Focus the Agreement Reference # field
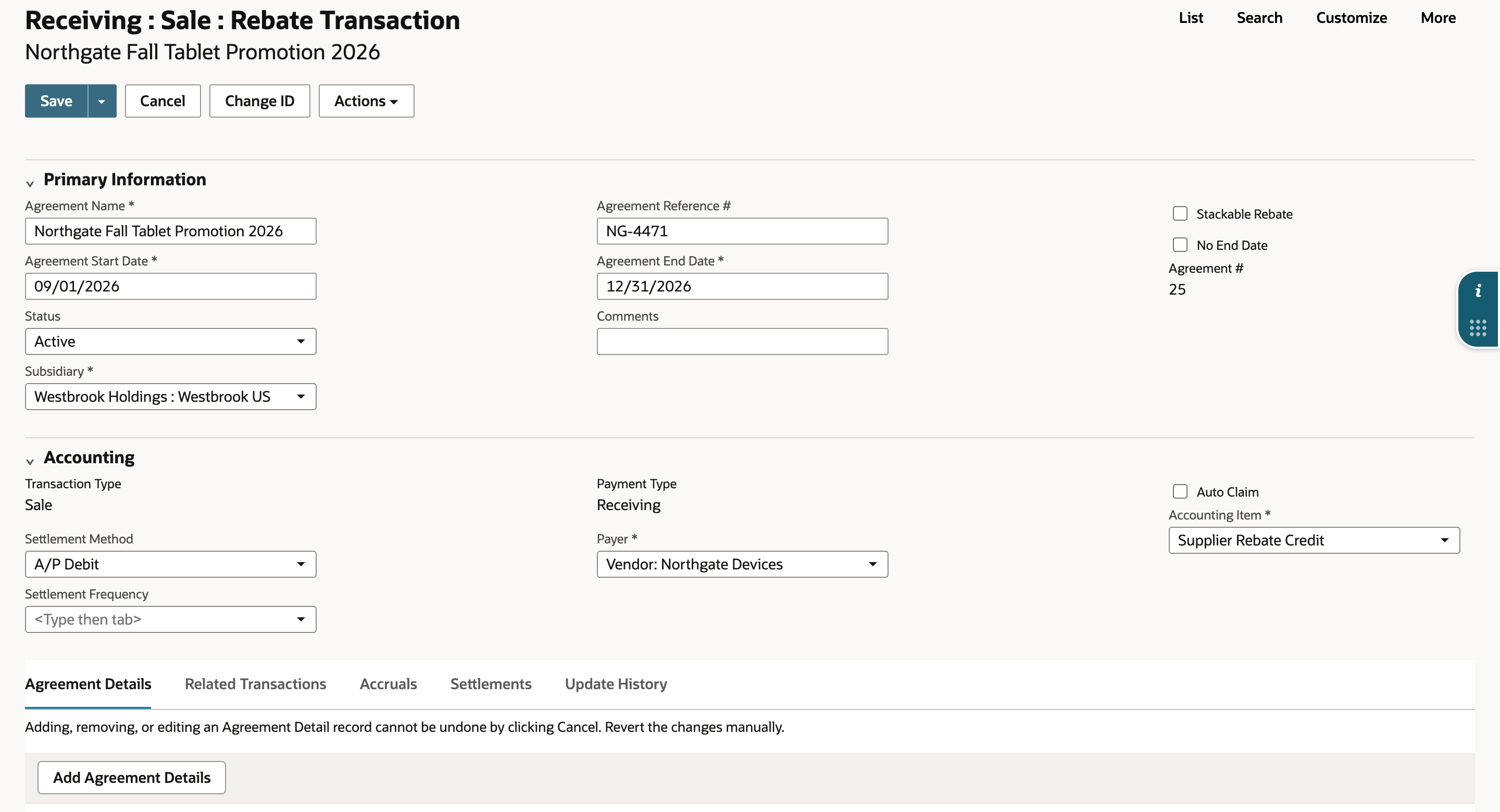Image resolution: width=1500 pixels, height=812 pixels. click(742, 232)
